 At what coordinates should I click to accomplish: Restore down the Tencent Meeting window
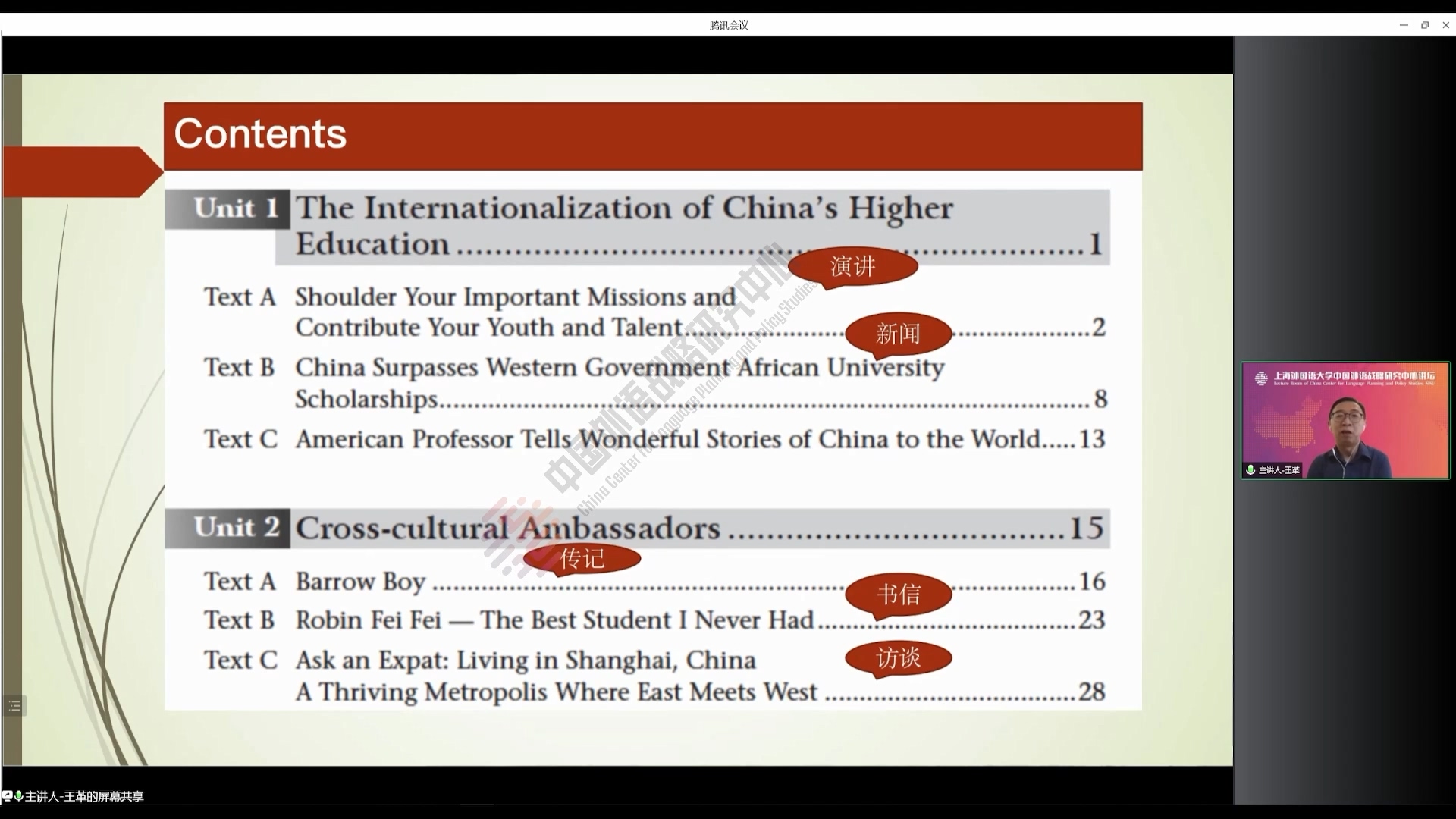point(1425,25)
